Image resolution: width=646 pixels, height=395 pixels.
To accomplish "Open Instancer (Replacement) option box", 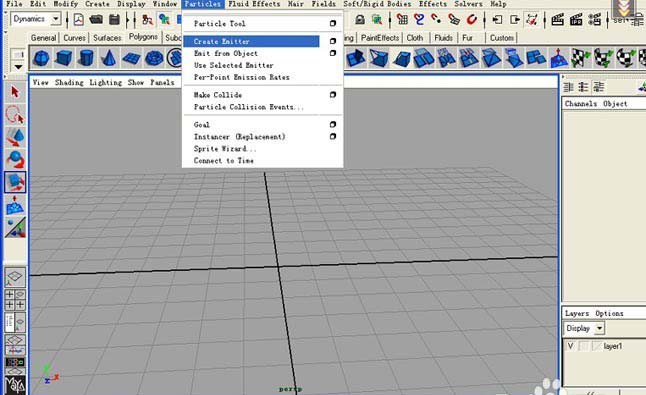I will (333, 136).
